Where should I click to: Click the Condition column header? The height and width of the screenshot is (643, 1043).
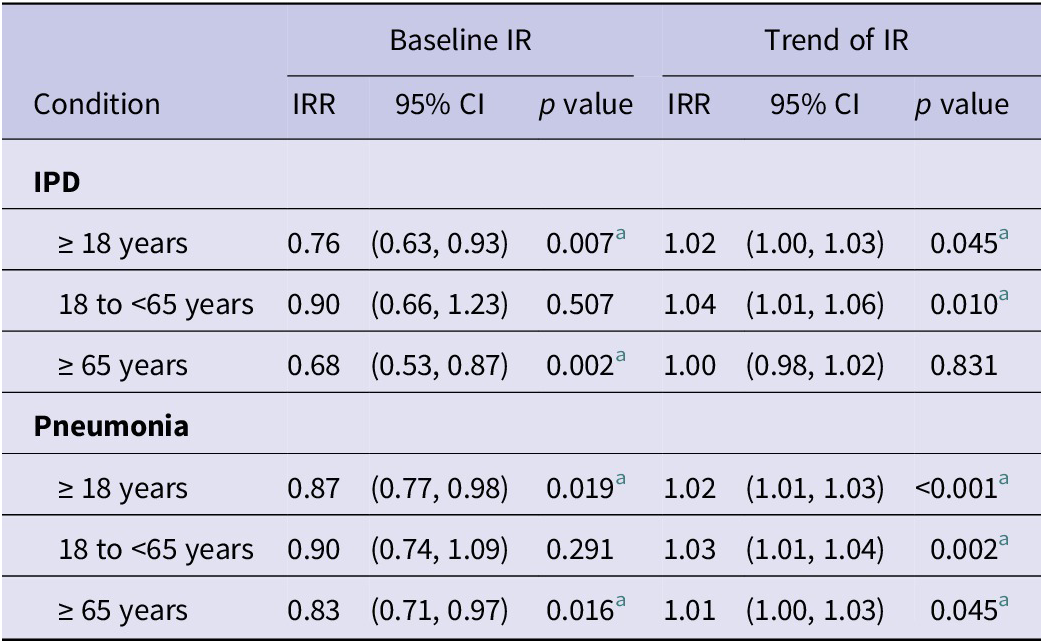pos(97,104)
